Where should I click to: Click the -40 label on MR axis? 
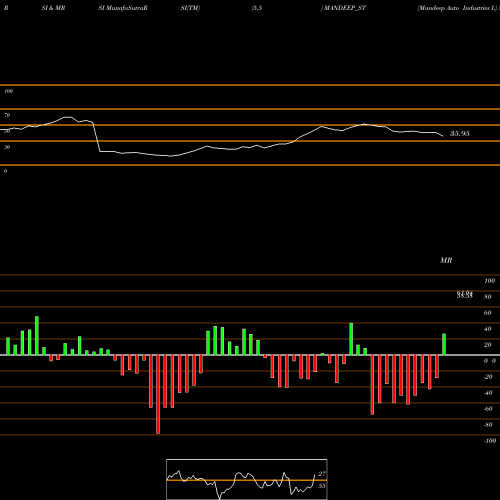pos(488,393)
